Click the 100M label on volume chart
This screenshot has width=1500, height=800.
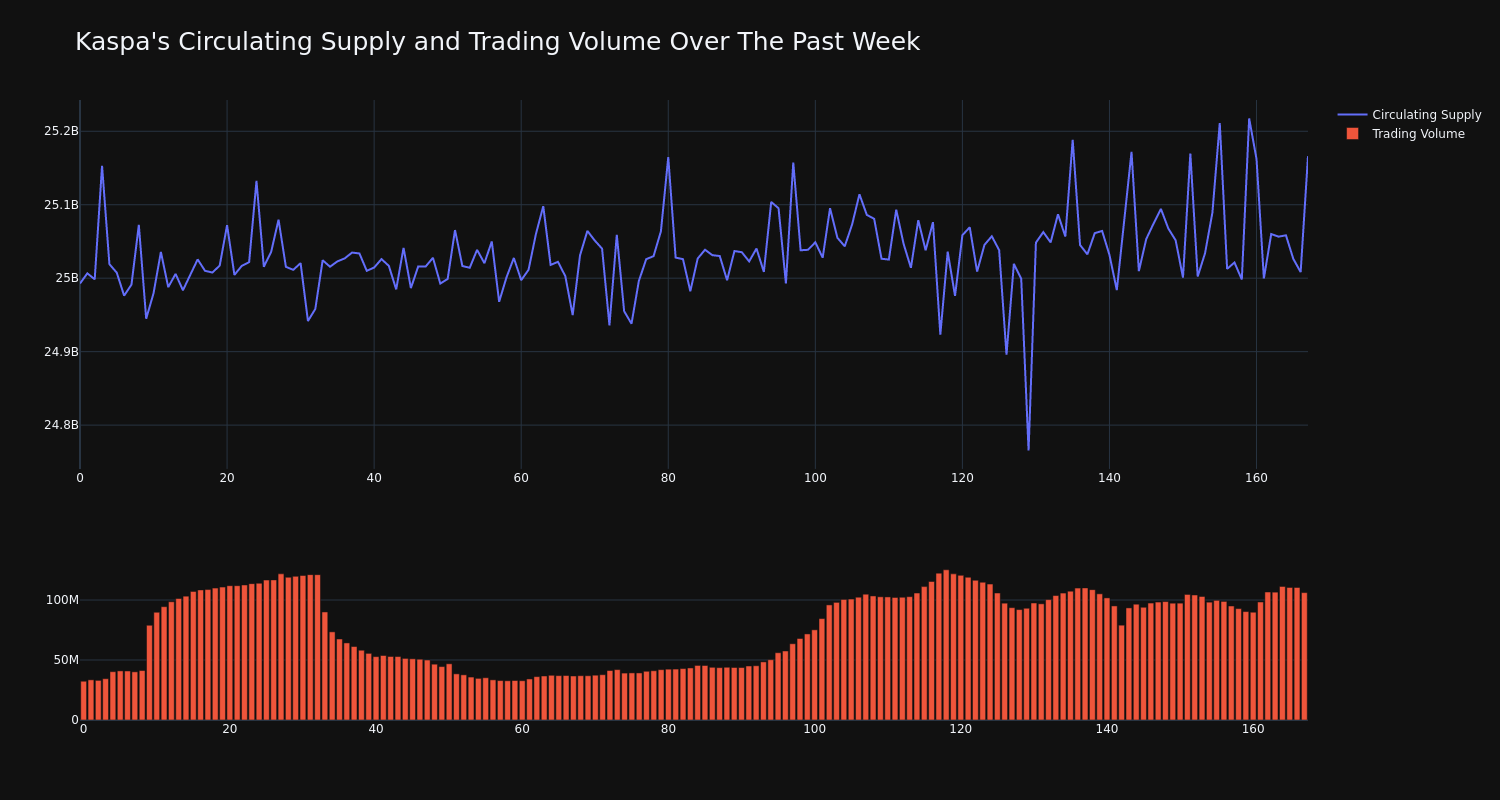[62, 600]
